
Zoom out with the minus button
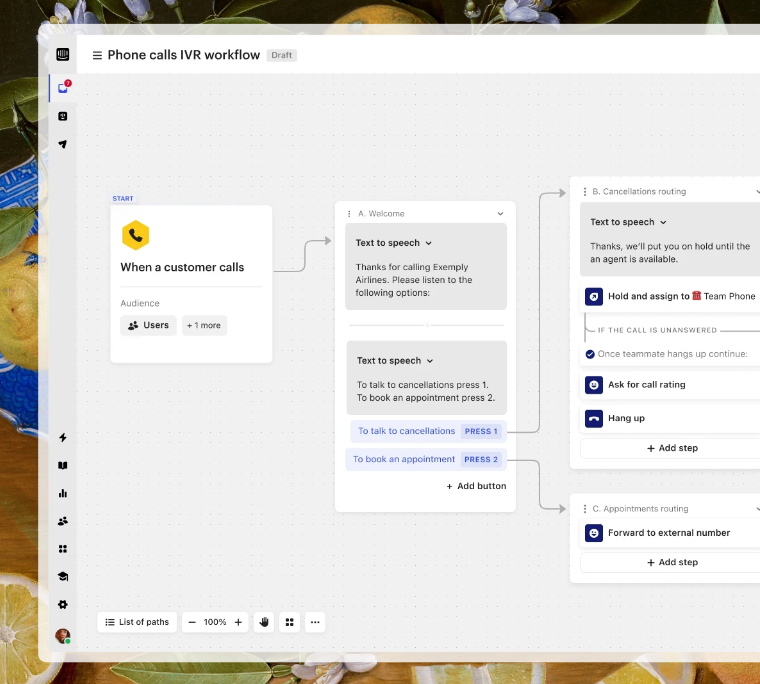pyautogui.click(x=191, y=622)
